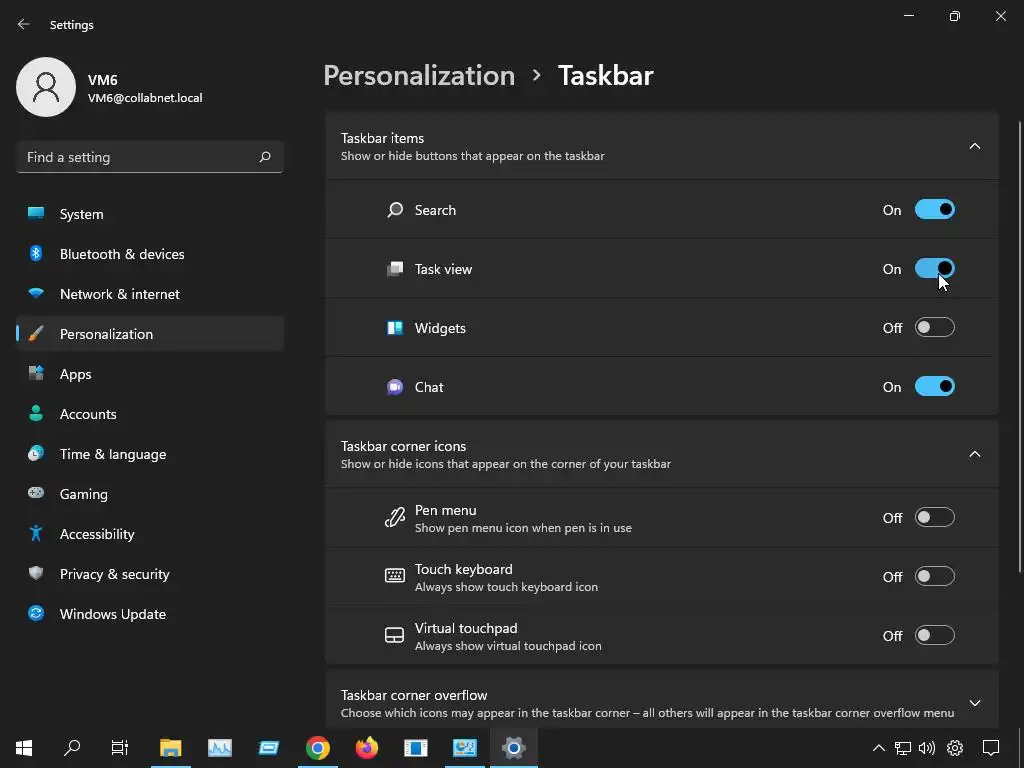Open the Start menu button
1024x768 pixels.
24,747
